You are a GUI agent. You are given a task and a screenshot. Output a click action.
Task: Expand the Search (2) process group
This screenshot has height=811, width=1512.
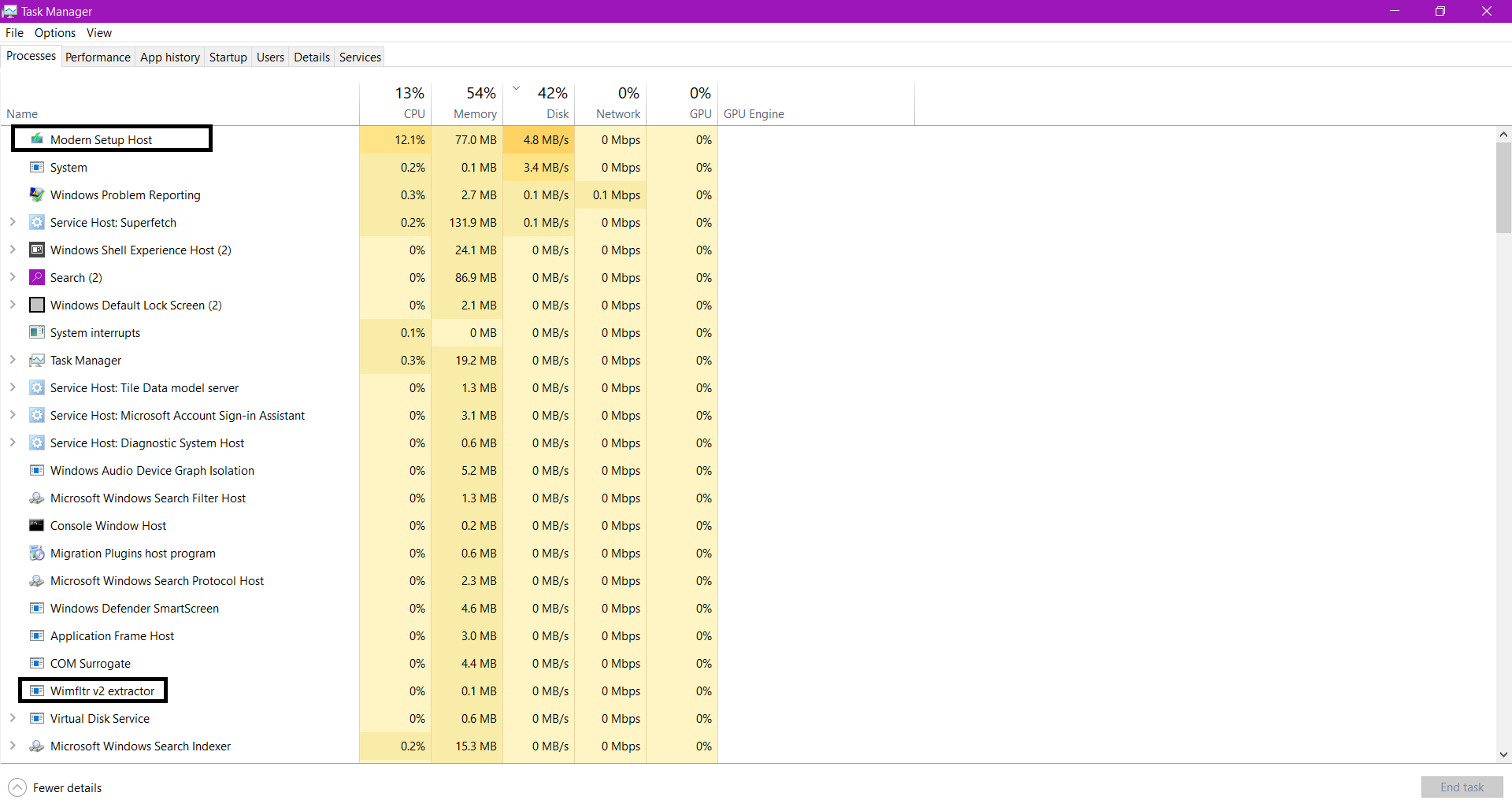[13, 277]
